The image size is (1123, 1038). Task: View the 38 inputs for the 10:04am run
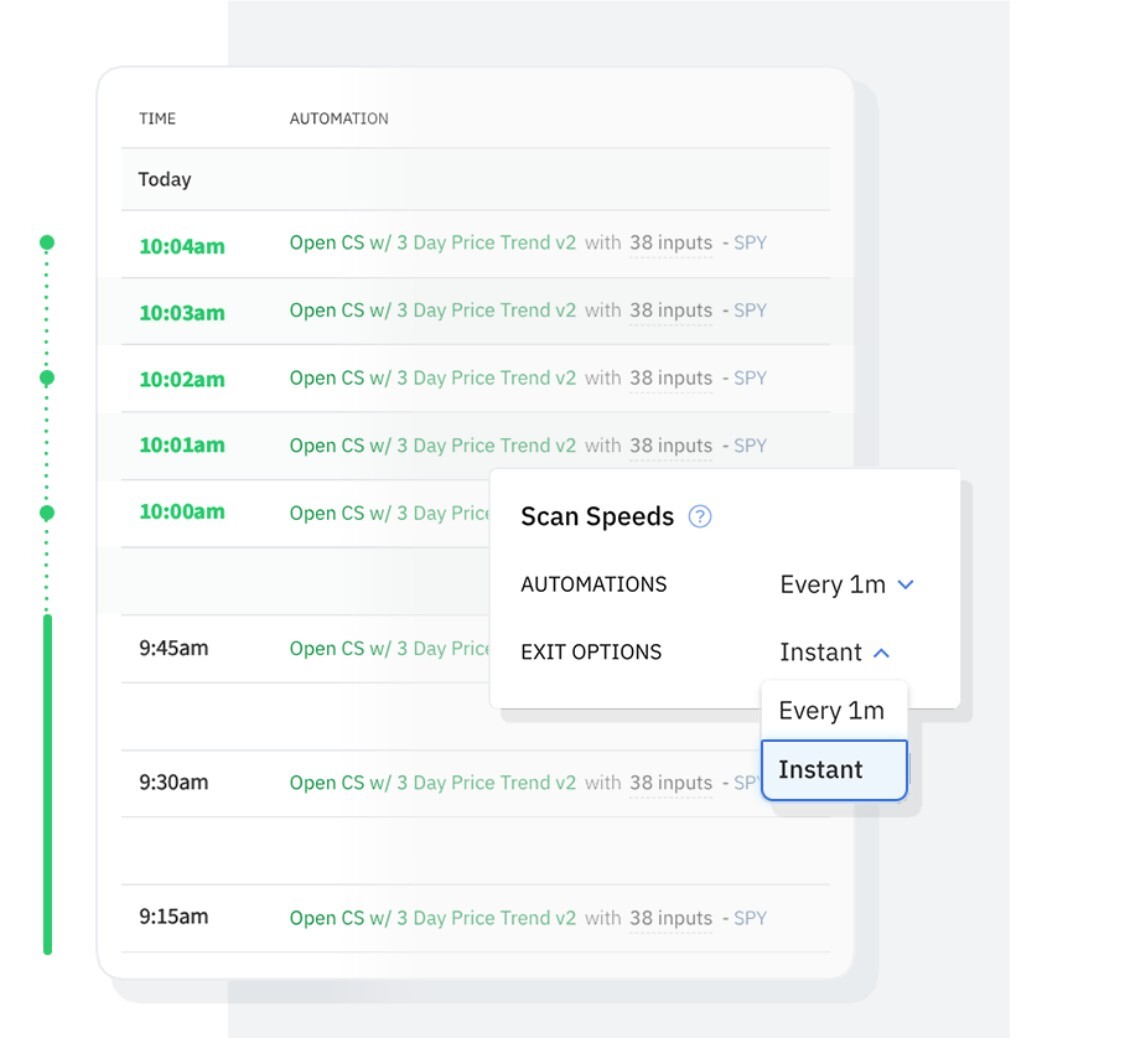(x=668, y=242)
